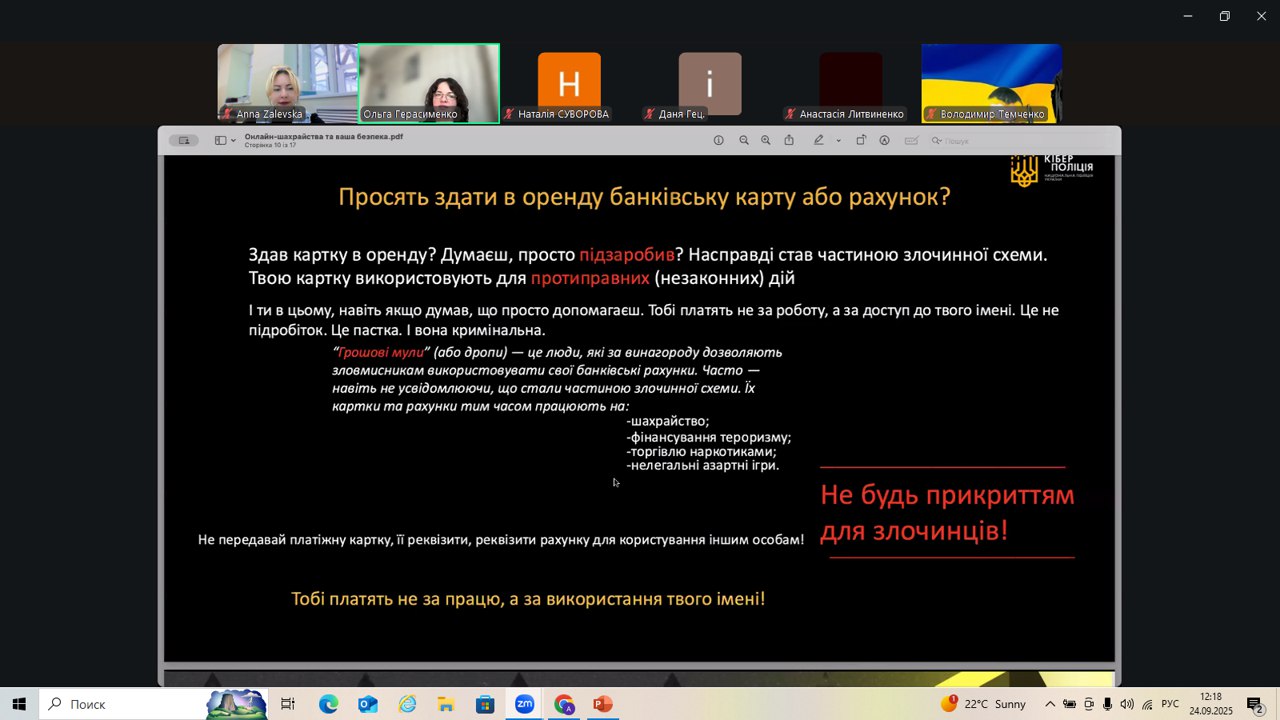Open the PDF document info icon
Viewport: 1280px width, 720px height.
(x=718, y=141)
